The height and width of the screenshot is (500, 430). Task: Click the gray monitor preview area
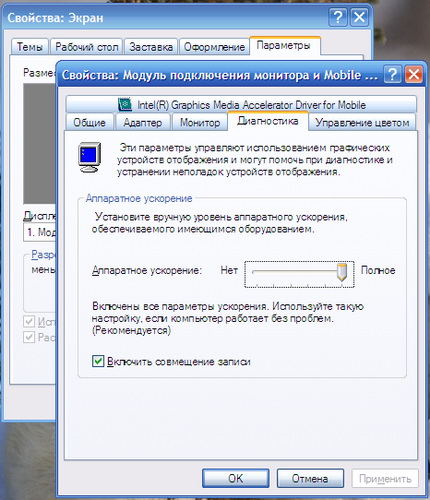(40, 143)
